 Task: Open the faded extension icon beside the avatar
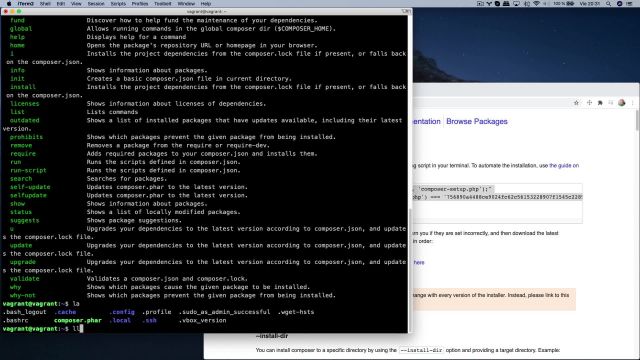(611, 103)
